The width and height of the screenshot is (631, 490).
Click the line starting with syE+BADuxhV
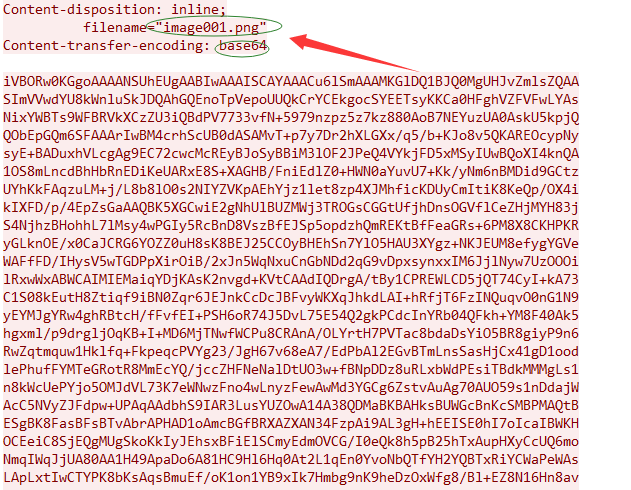(x=291, y=154)
